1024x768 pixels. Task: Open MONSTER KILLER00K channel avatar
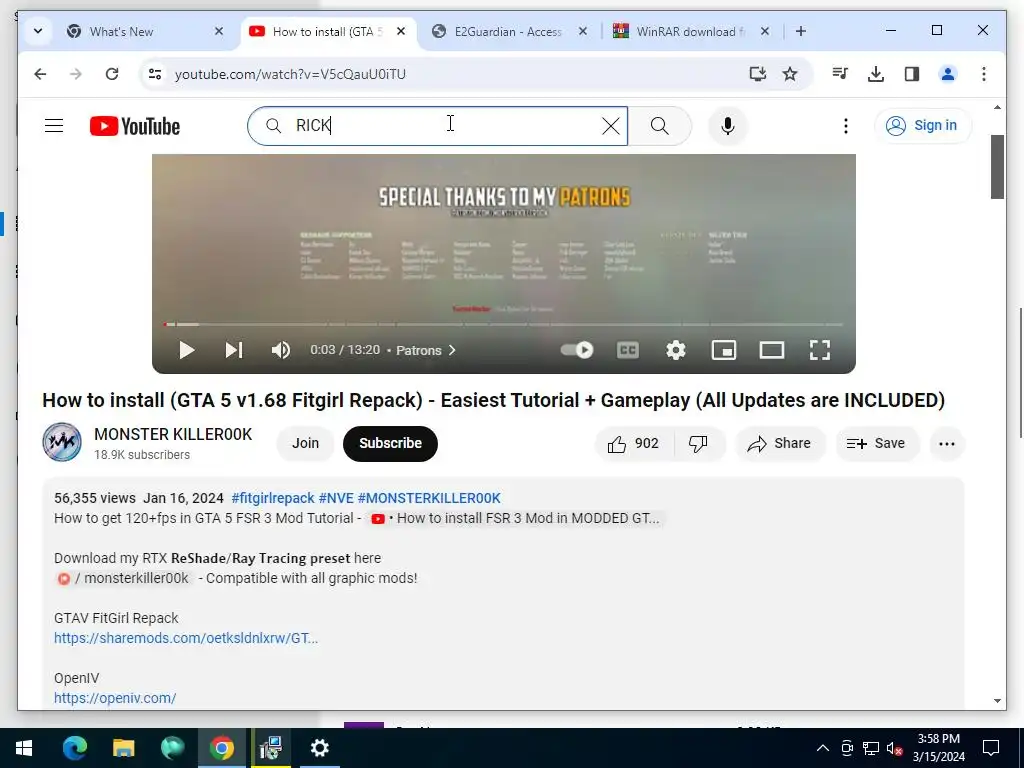[x=62, y=442]
